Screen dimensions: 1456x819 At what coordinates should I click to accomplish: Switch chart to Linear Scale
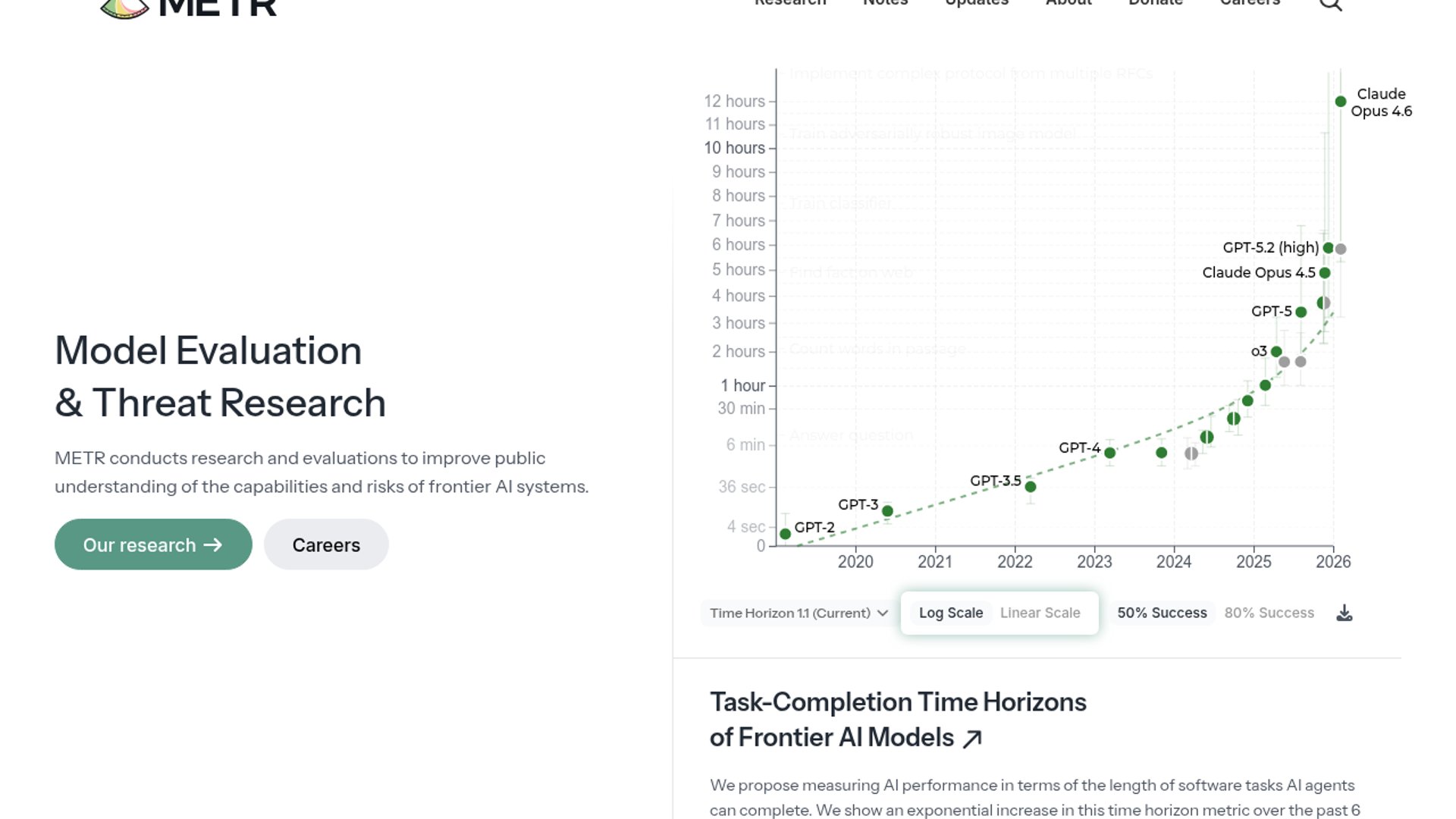(1040, 613)
